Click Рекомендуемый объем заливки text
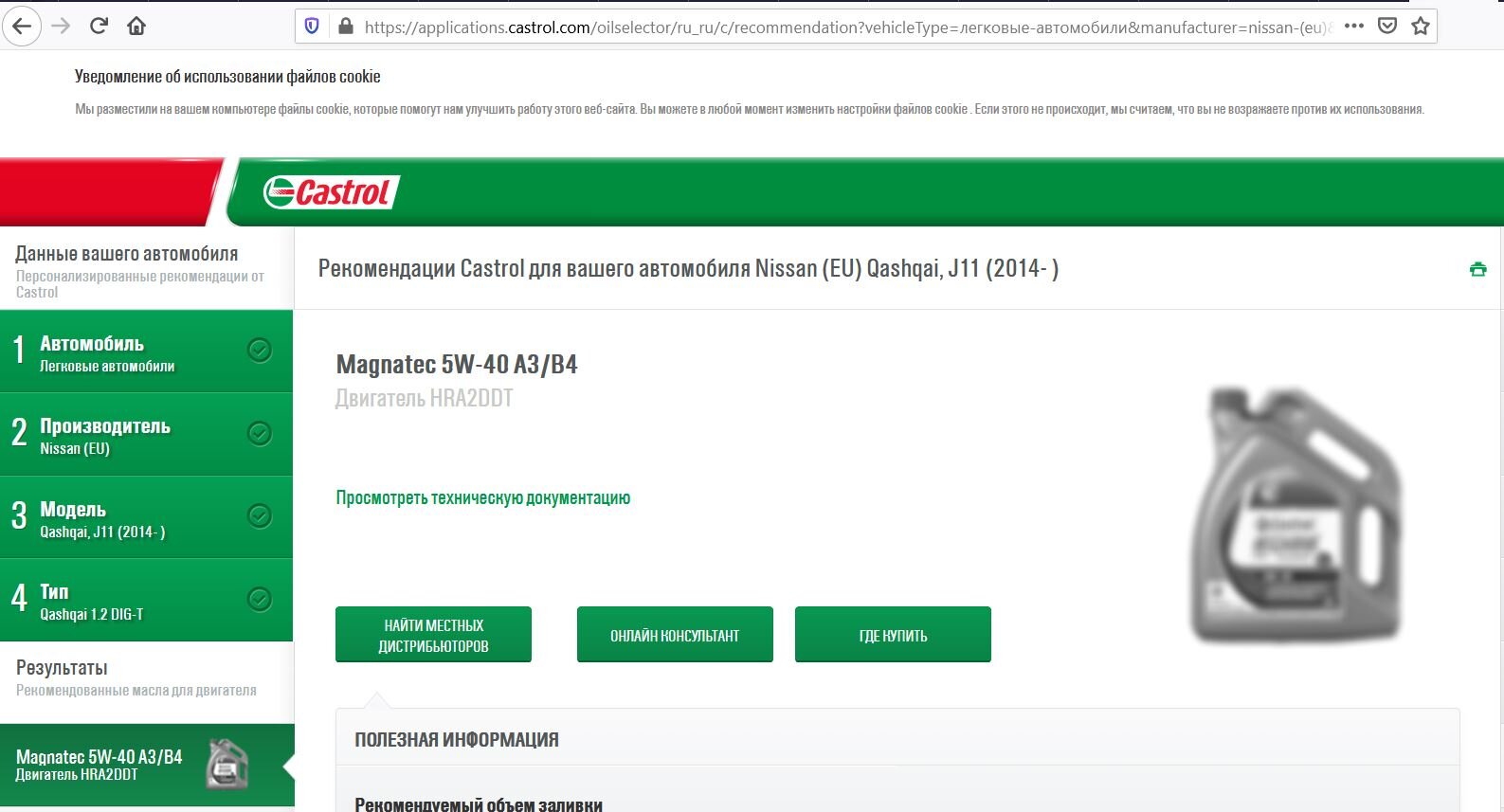The width and height of the screenshot is (1504, 812). (x=479, y=805)
